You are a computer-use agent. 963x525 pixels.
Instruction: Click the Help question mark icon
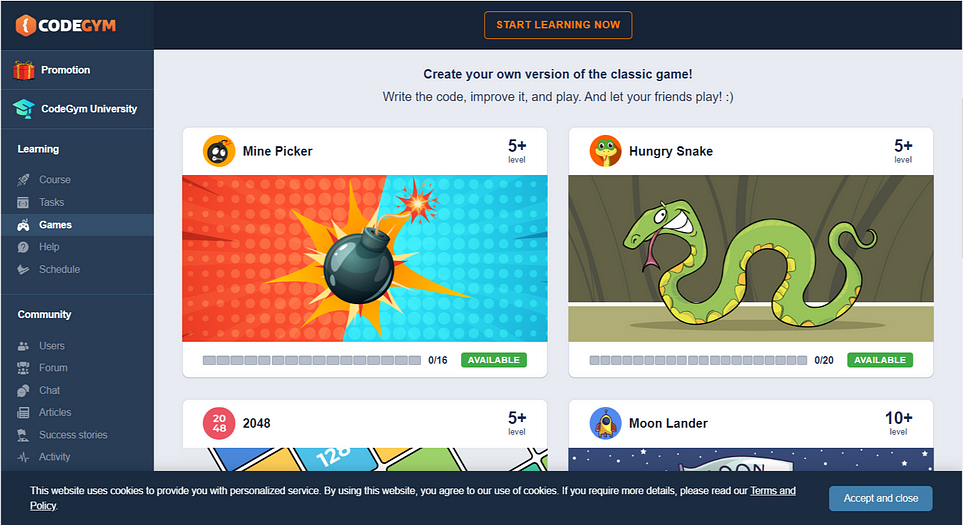click(x=23, y=247)
